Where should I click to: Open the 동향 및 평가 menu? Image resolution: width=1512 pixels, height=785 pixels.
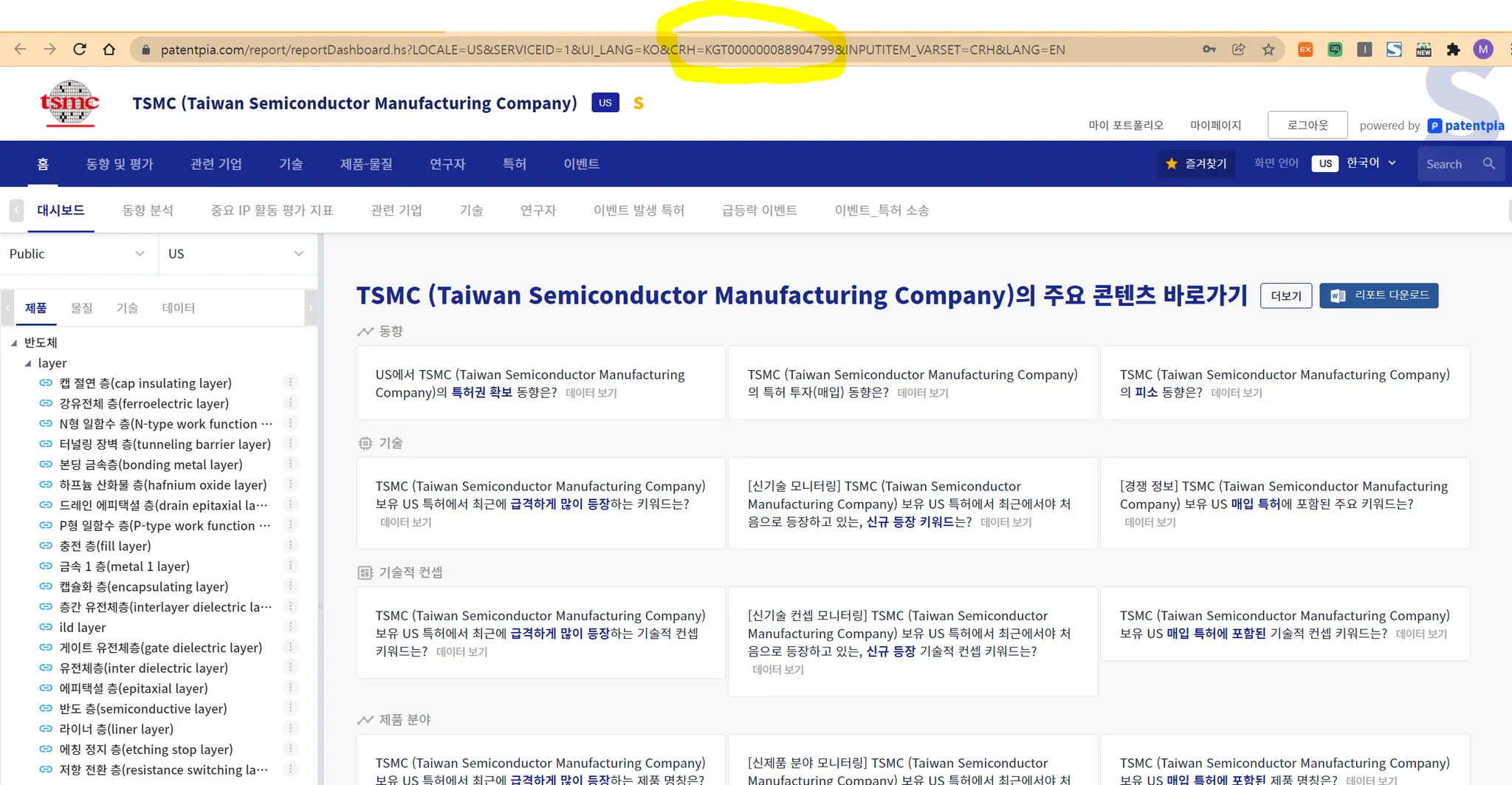pos(120,164)
